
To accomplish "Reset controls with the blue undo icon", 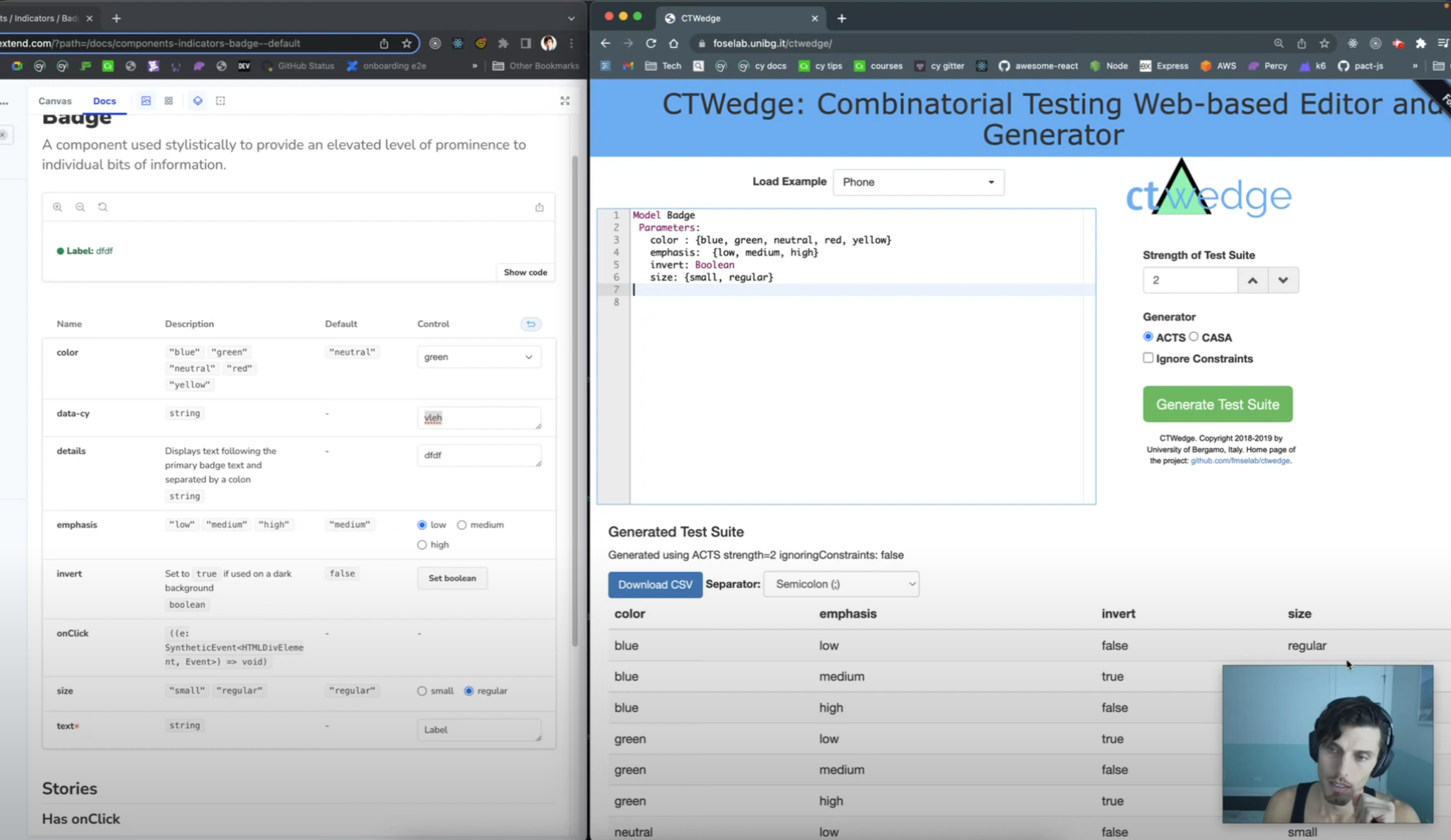I will [531, 324].
